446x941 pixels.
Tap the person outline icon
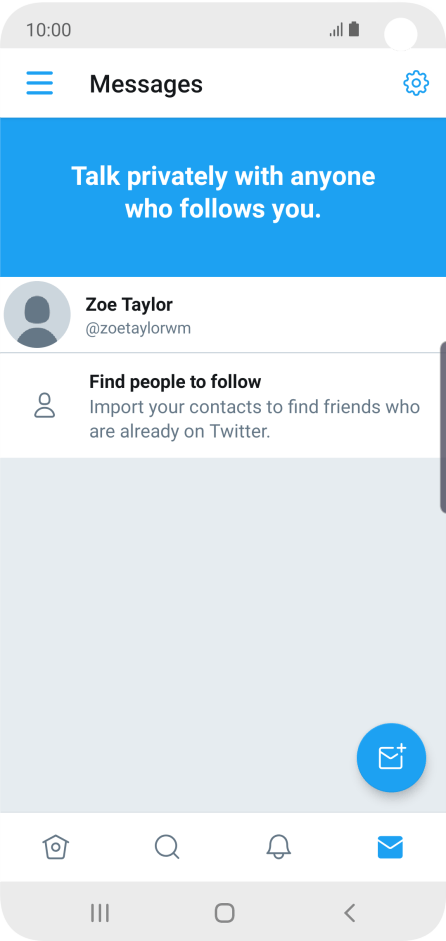coord(44,405)
